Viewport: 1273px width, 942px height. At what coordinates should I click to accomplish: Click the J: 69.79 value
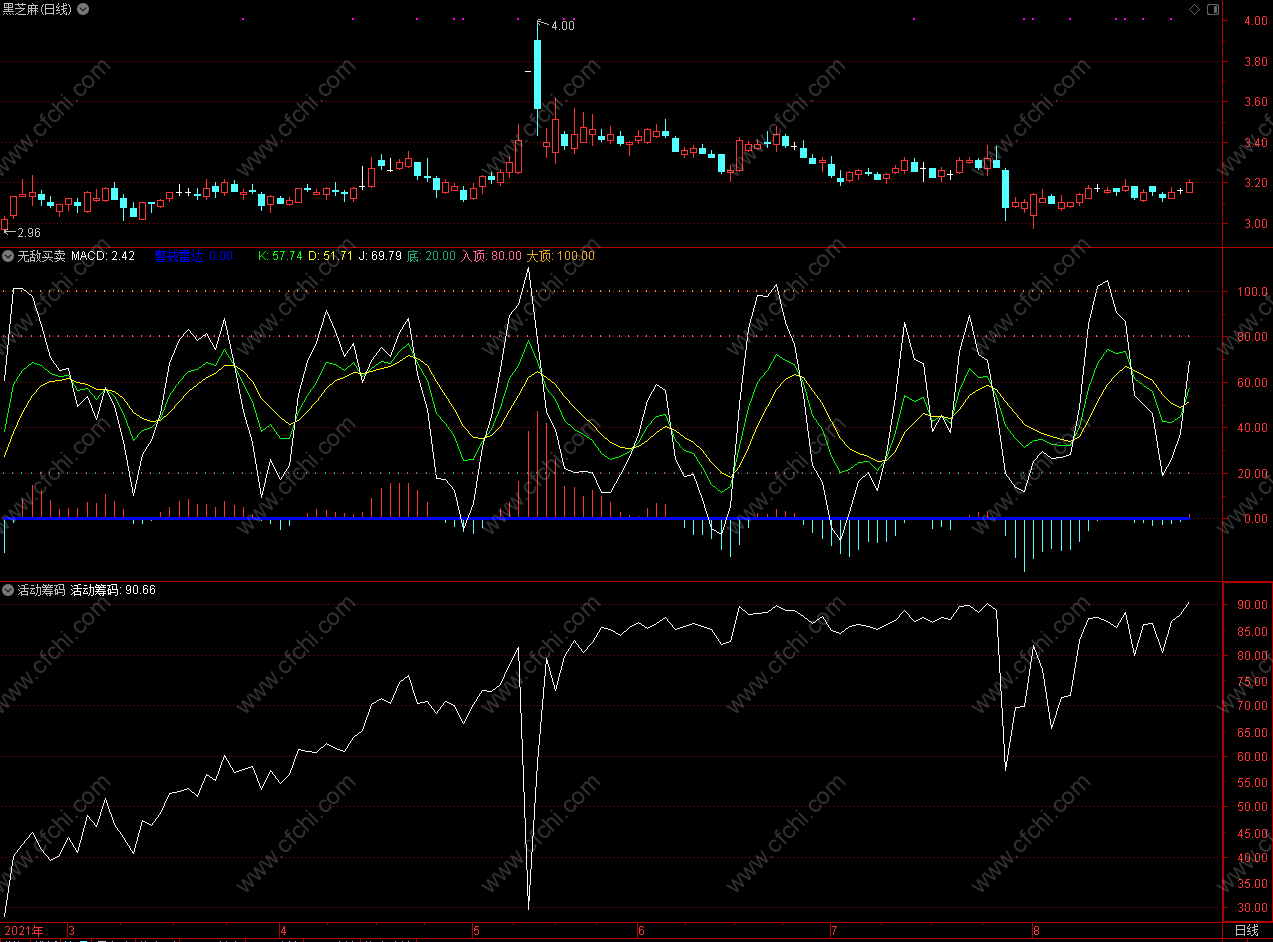point(379,256)
